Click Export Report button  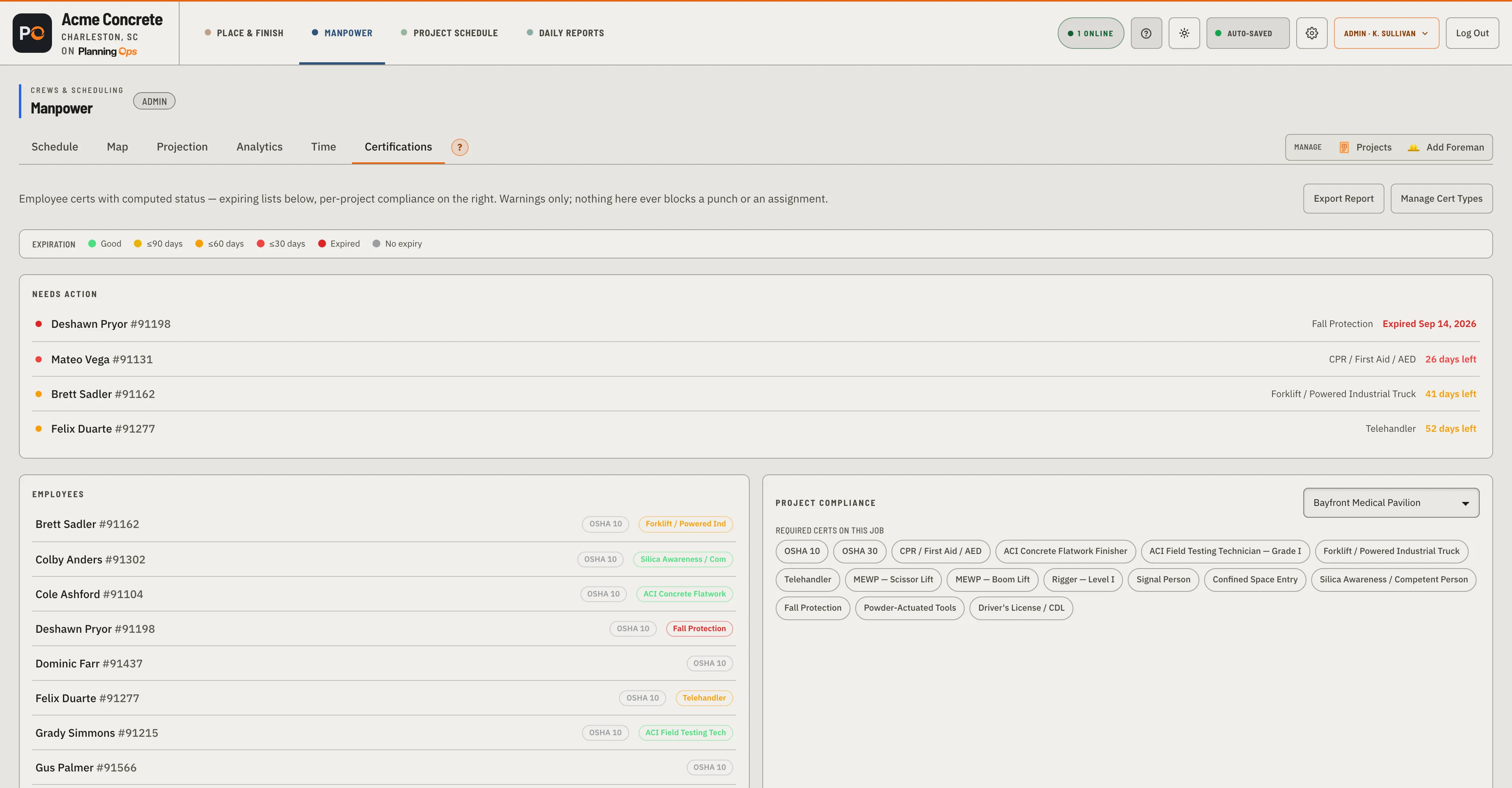pos(1343,199)
